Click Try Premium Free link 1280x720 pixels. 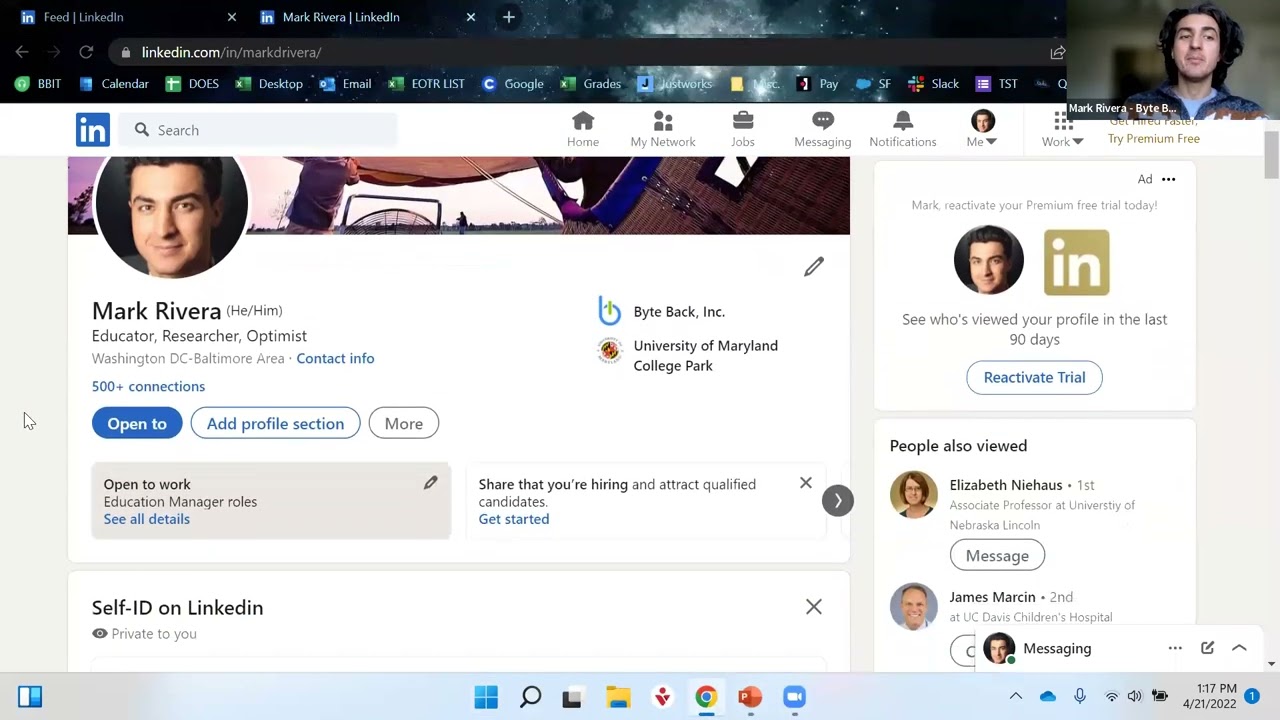(x=1153, y=139)
